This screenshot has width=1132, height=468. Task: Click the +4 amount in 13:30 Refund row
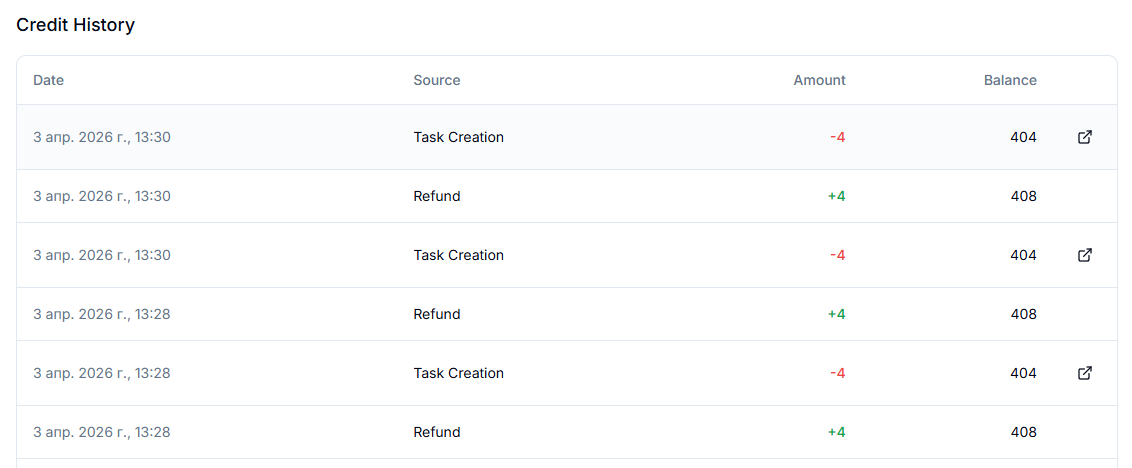837,196
